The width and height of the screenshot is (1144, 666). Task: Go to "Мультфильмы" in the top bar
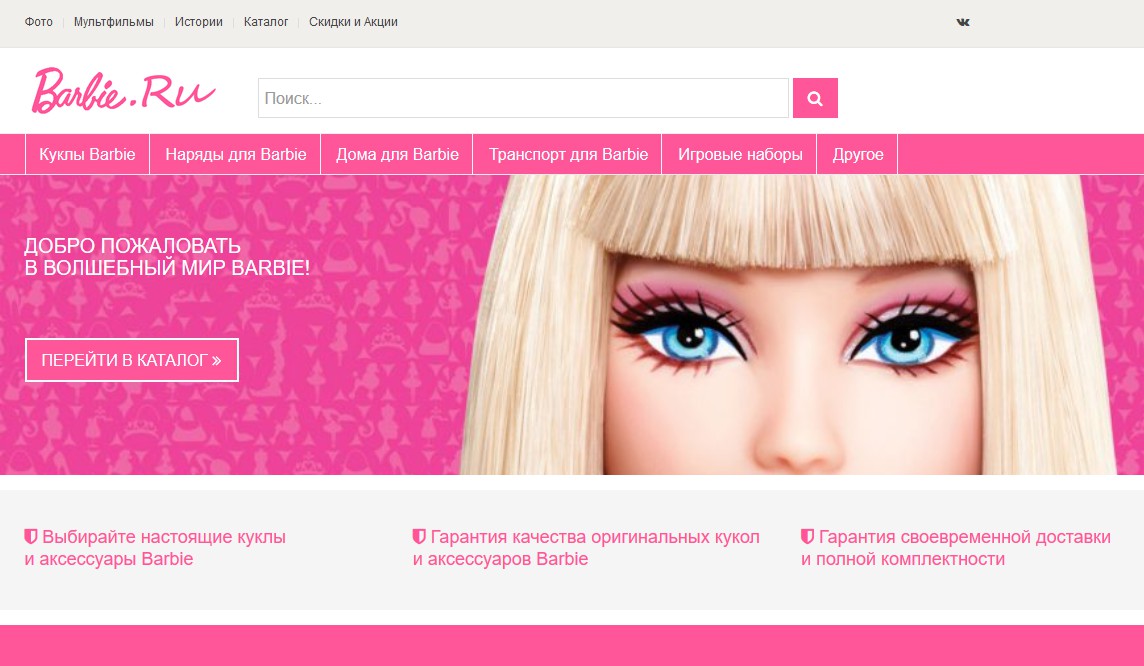(x=114, y=22)
